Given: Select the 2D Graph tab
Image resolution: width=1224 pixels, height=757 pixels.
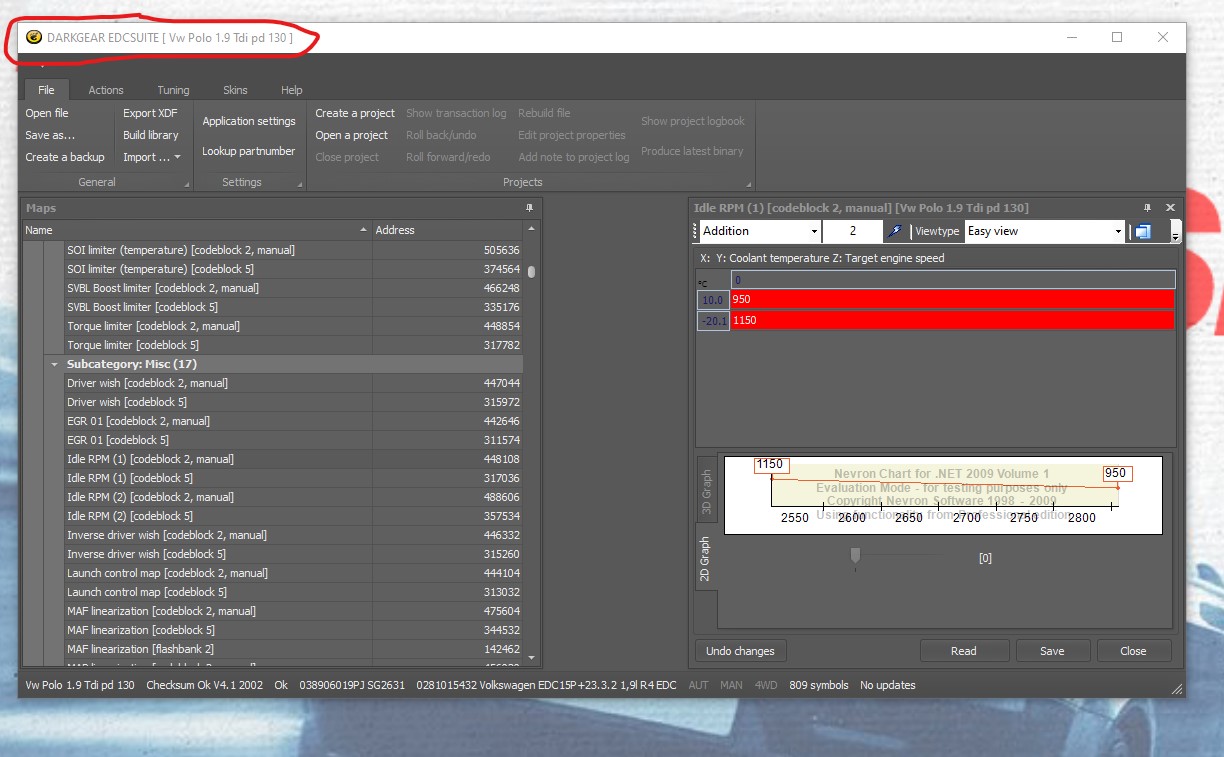Looking at the screenshot, I should (x=706, y=559).
